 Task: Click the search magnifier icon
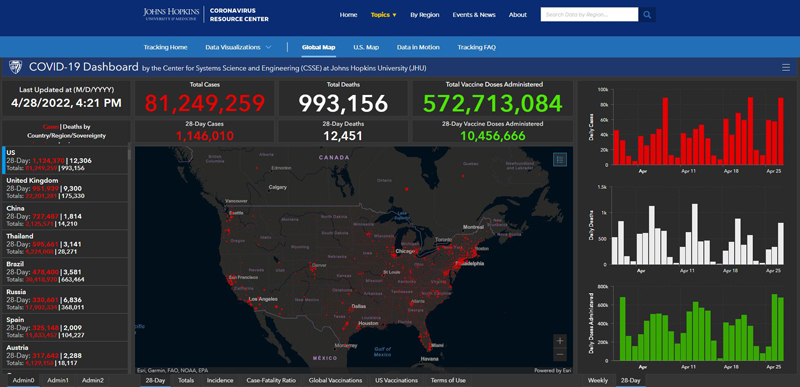tap(647, 15)
